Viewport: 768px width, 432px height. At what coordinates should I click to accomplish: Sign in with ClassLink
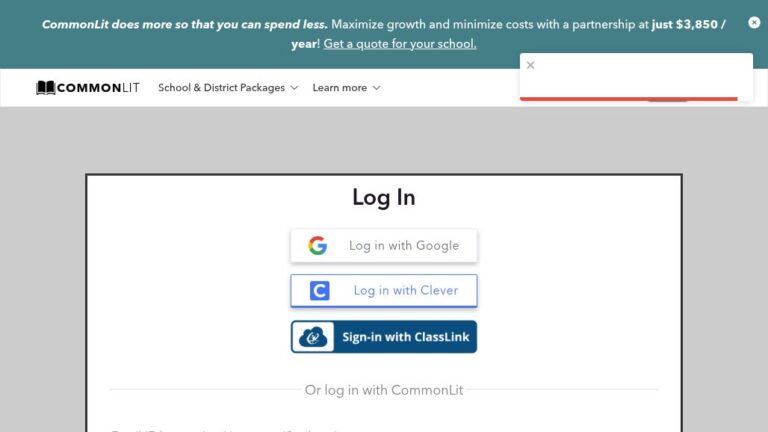click(384, 337)
